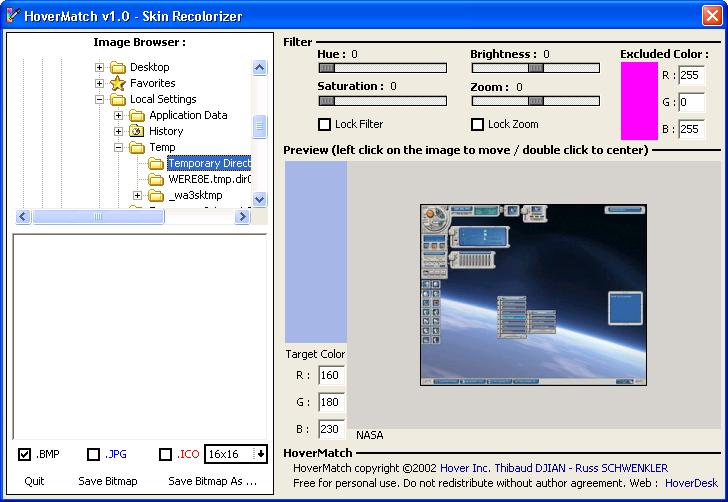Click the Zoom slider track

coord(536,101)
